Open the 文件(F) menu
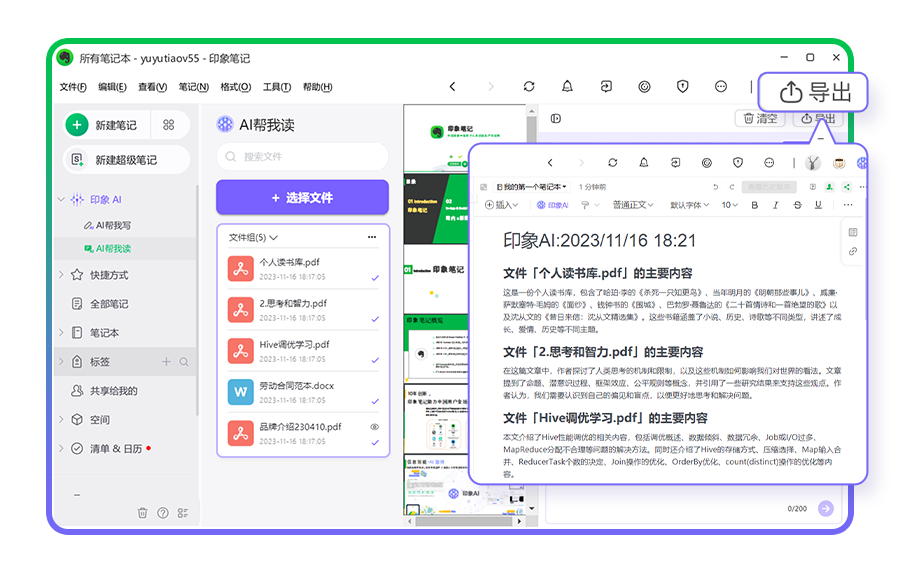The height and width of the screenshot is (576, 900). coord(73,87)
